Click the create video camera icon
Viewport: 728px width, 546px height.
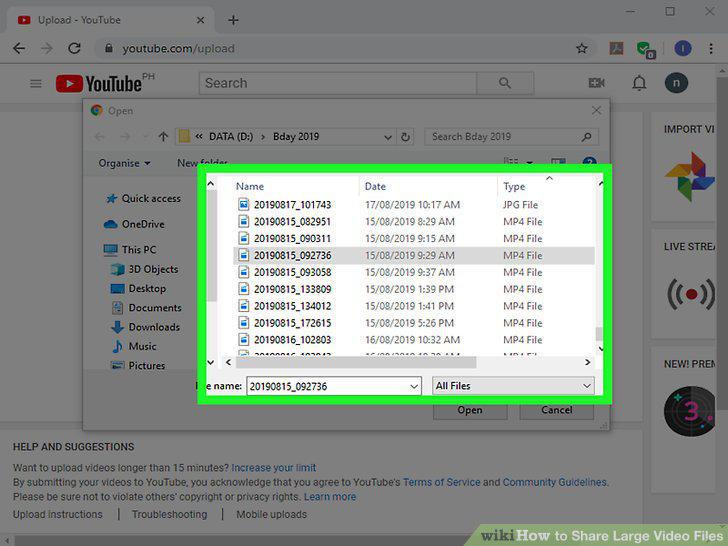pos(596,83)
